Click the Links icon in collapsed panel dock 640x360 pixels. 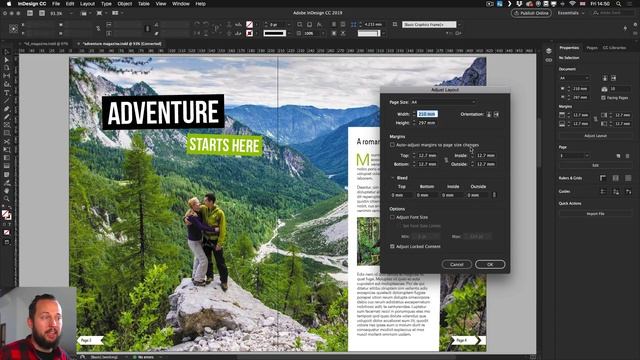(549, 60)
